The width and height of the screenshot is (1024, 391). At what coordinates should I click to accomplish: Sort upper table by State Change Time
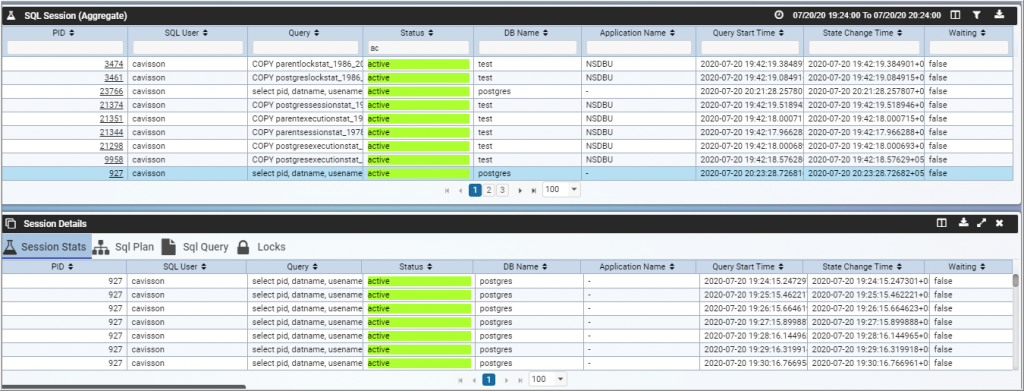coord(899,32)
